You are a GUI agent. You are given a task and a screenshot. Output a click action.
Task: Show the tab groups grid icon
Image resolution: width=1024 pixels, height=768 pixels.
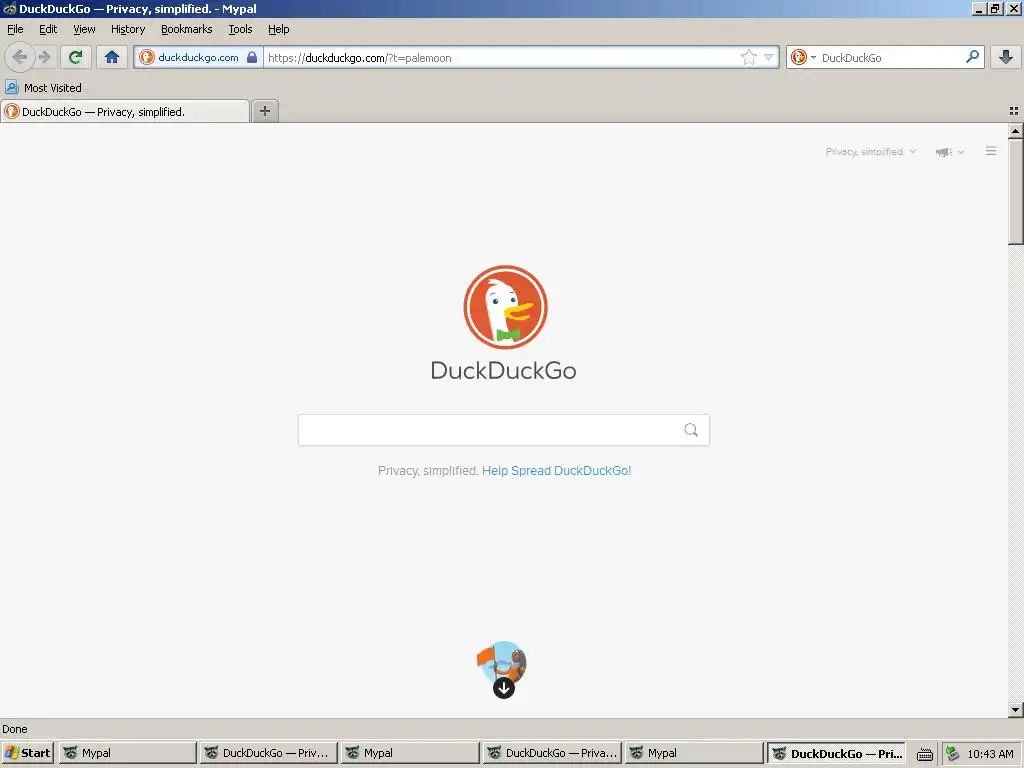click(1014, 112)
